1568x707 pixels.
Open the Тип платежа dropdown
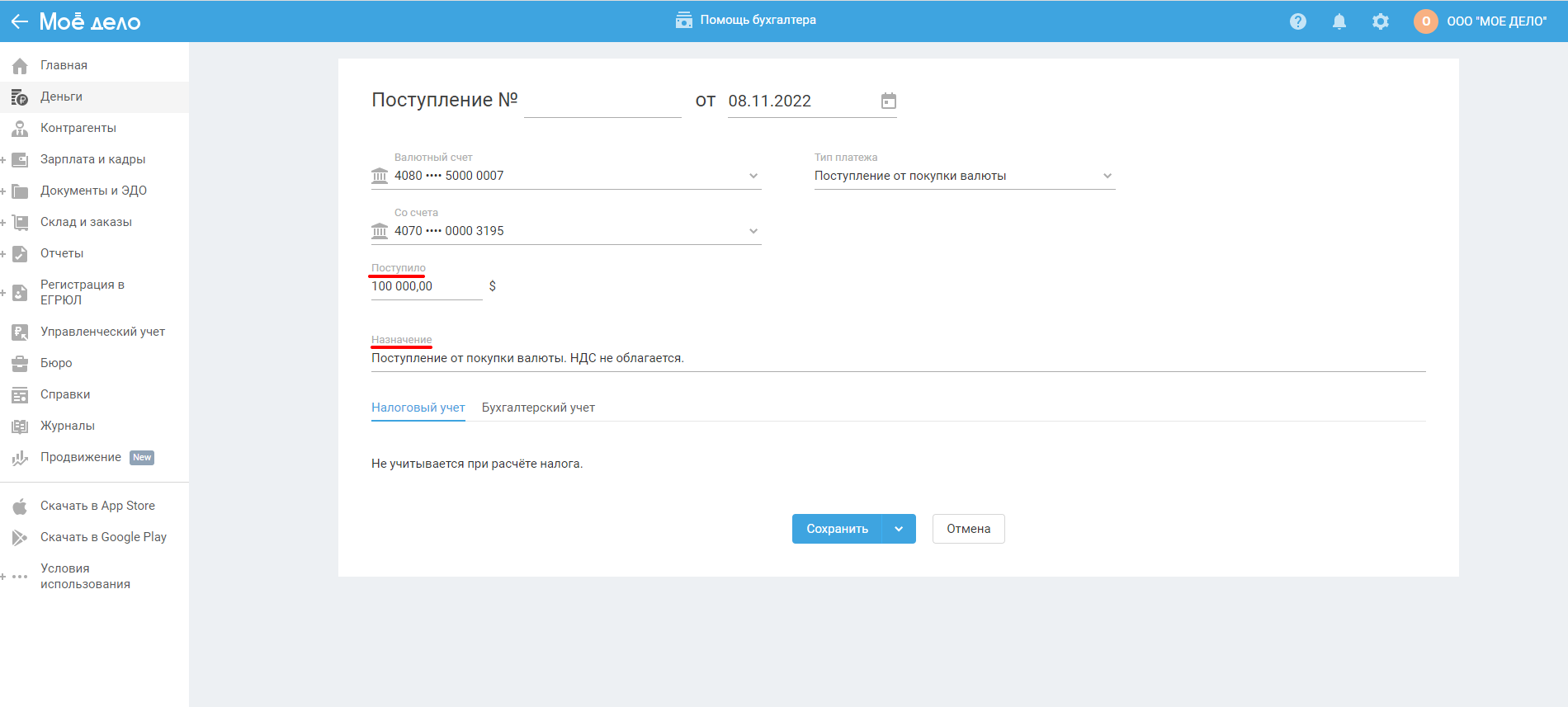coord(1107,176)
